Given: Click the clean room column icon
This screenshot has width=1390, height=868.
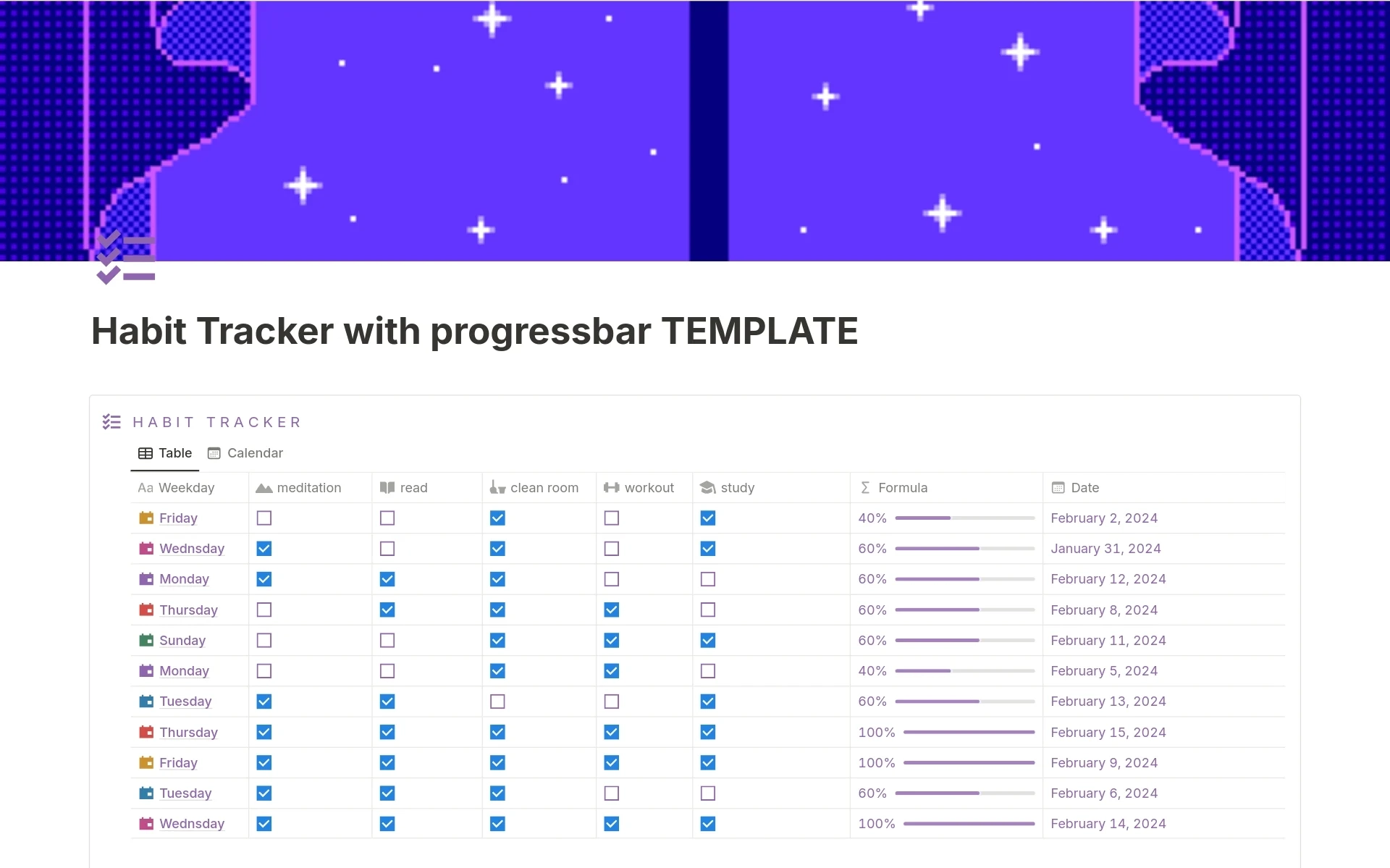Looking at the screenshot, I should [496, 488].
